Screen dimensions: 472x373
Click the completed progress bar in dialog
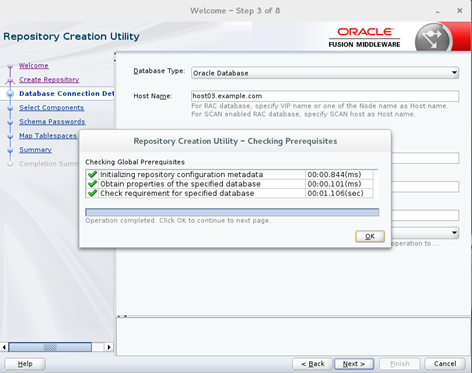click(232, 212)
